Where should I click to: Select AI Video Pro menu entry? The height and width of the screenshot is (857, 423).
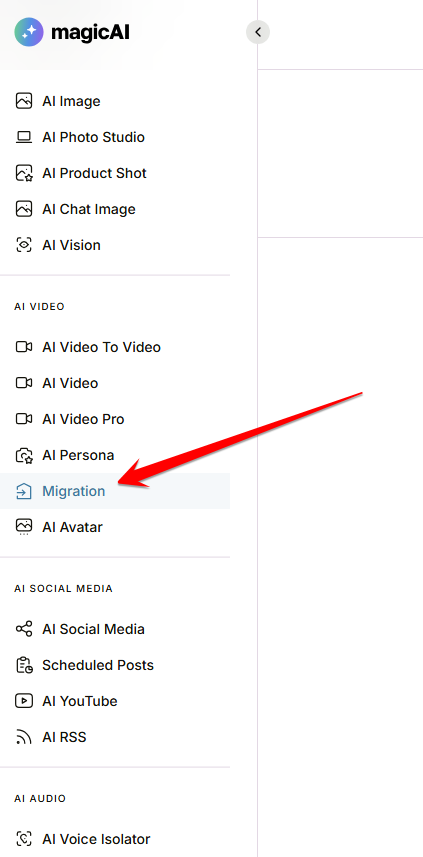(115, 419)
